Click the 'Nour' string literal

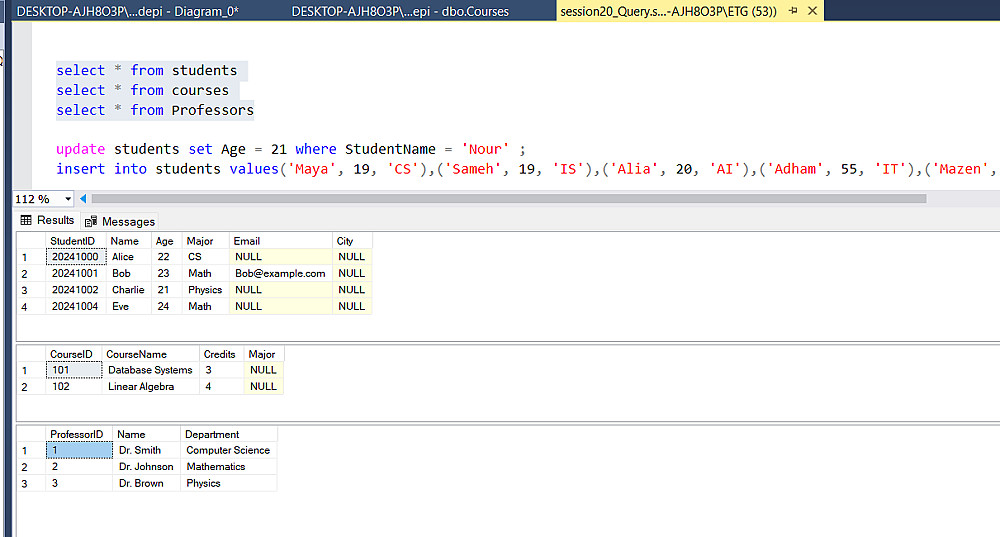485,149
